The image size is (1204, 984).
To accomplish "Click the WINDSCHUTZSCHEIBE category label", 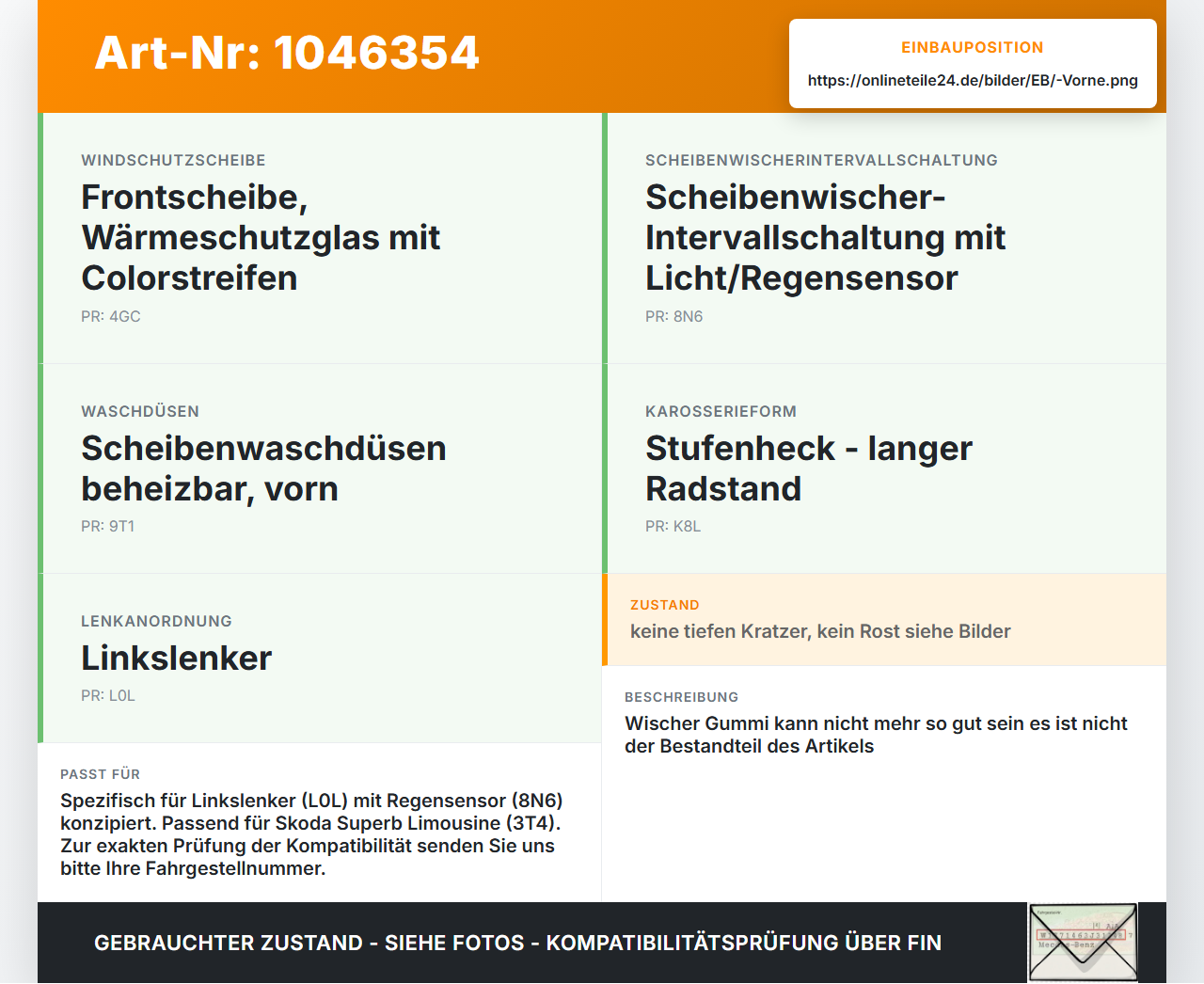I will 173,161.
